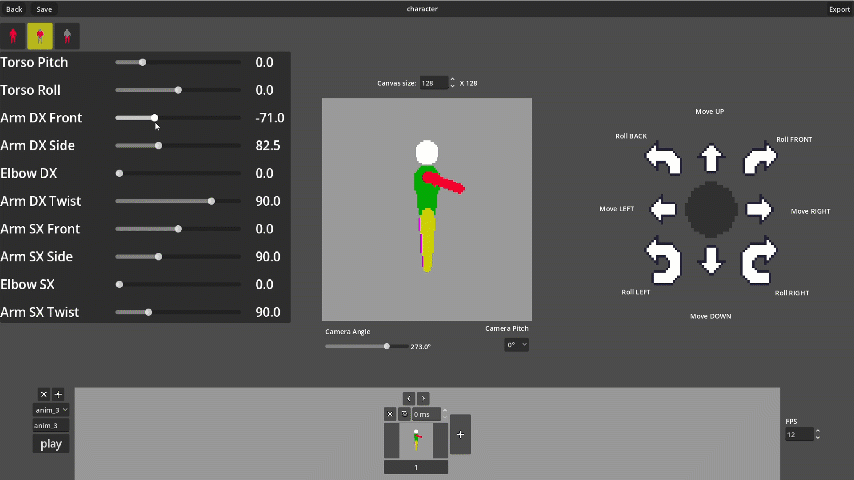Click the Move LEFT arrow icon
This screenshot has width=854, height=480.
664,209
